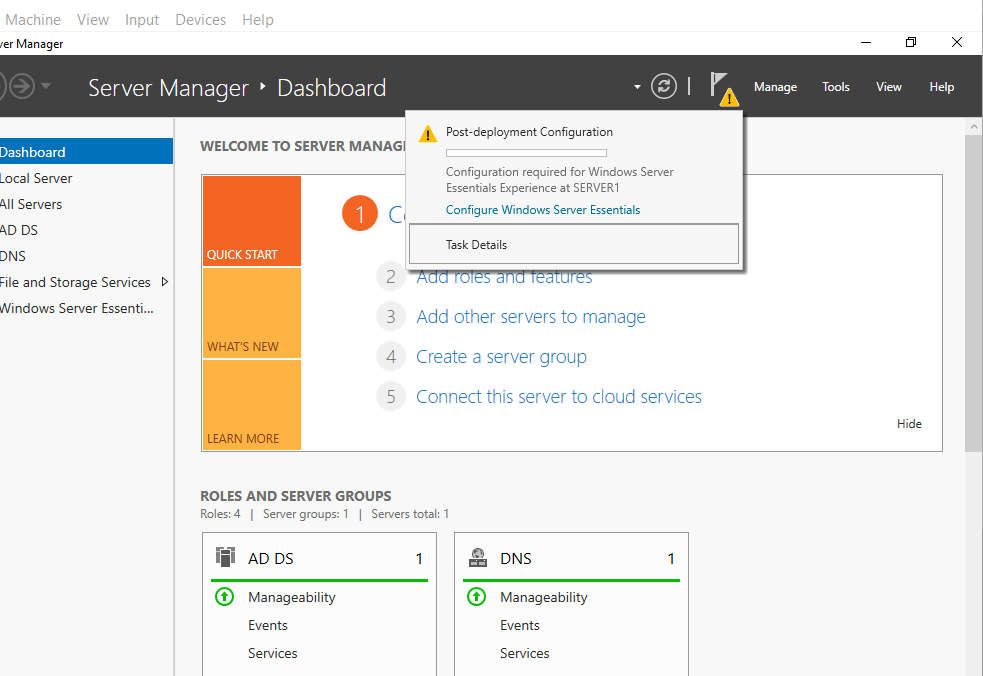Click the step 2 number circle

click(x=391, y=277)
